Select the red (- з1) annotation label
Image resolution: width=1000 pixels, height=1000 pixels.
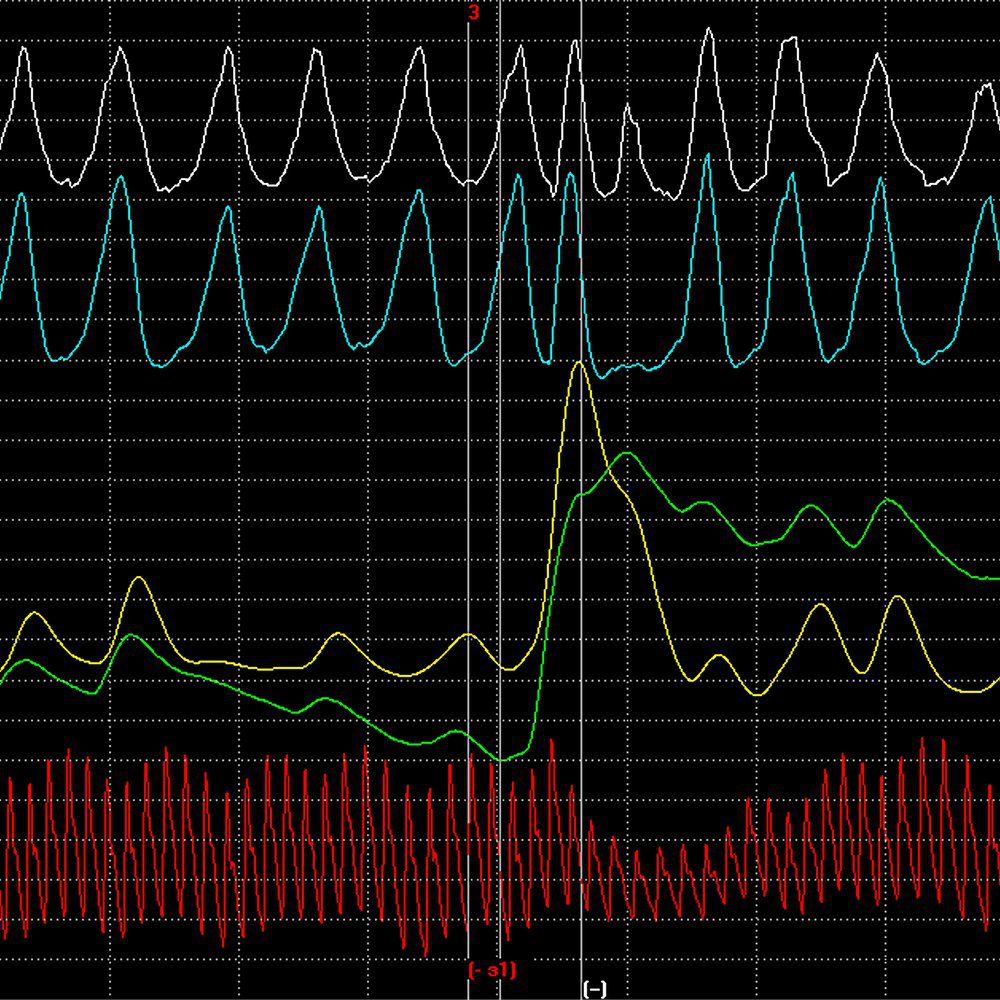tap(492, 970)
